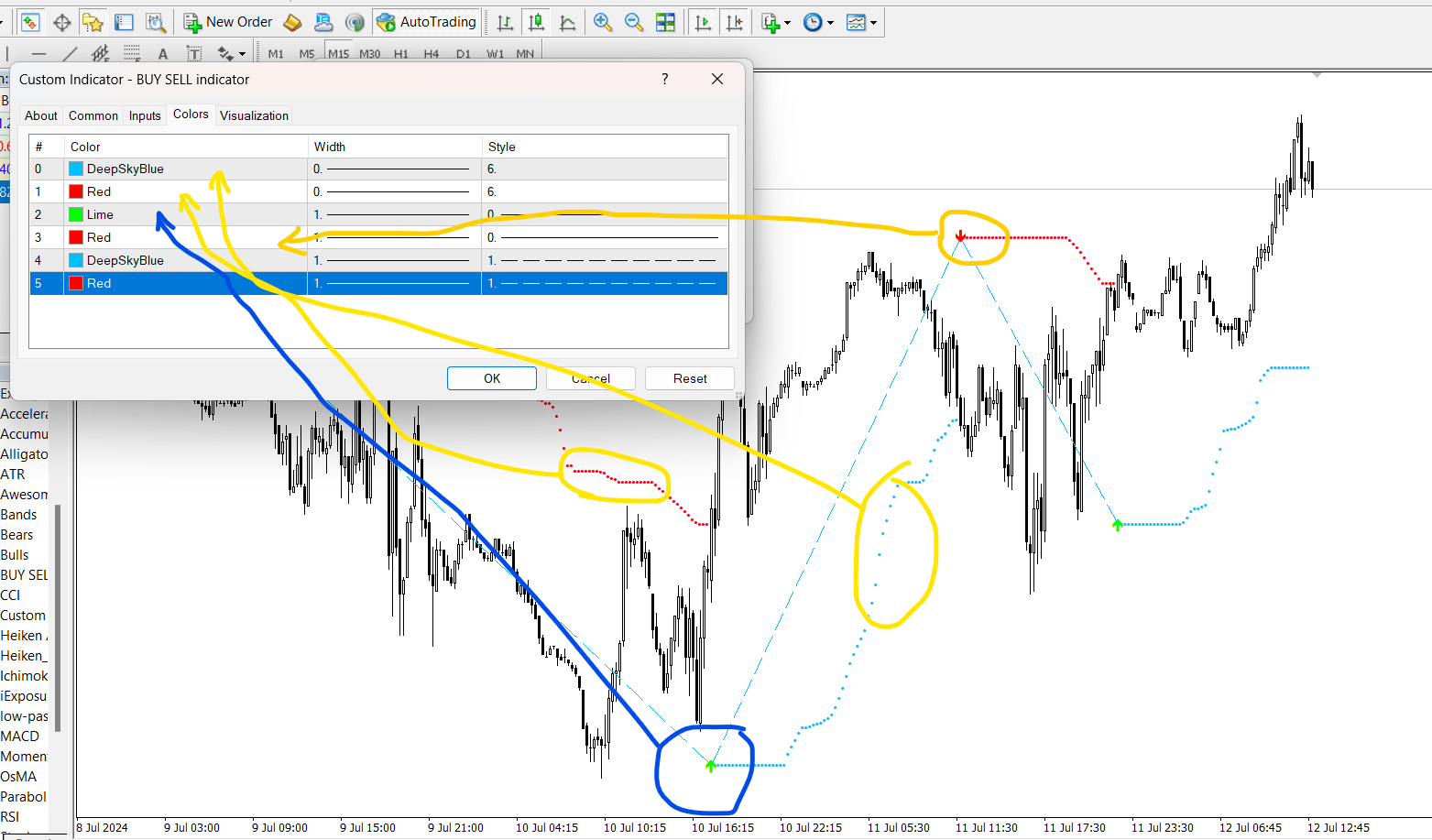
Task: Expand the templates dropdown arrow
Action: (873, 23)
